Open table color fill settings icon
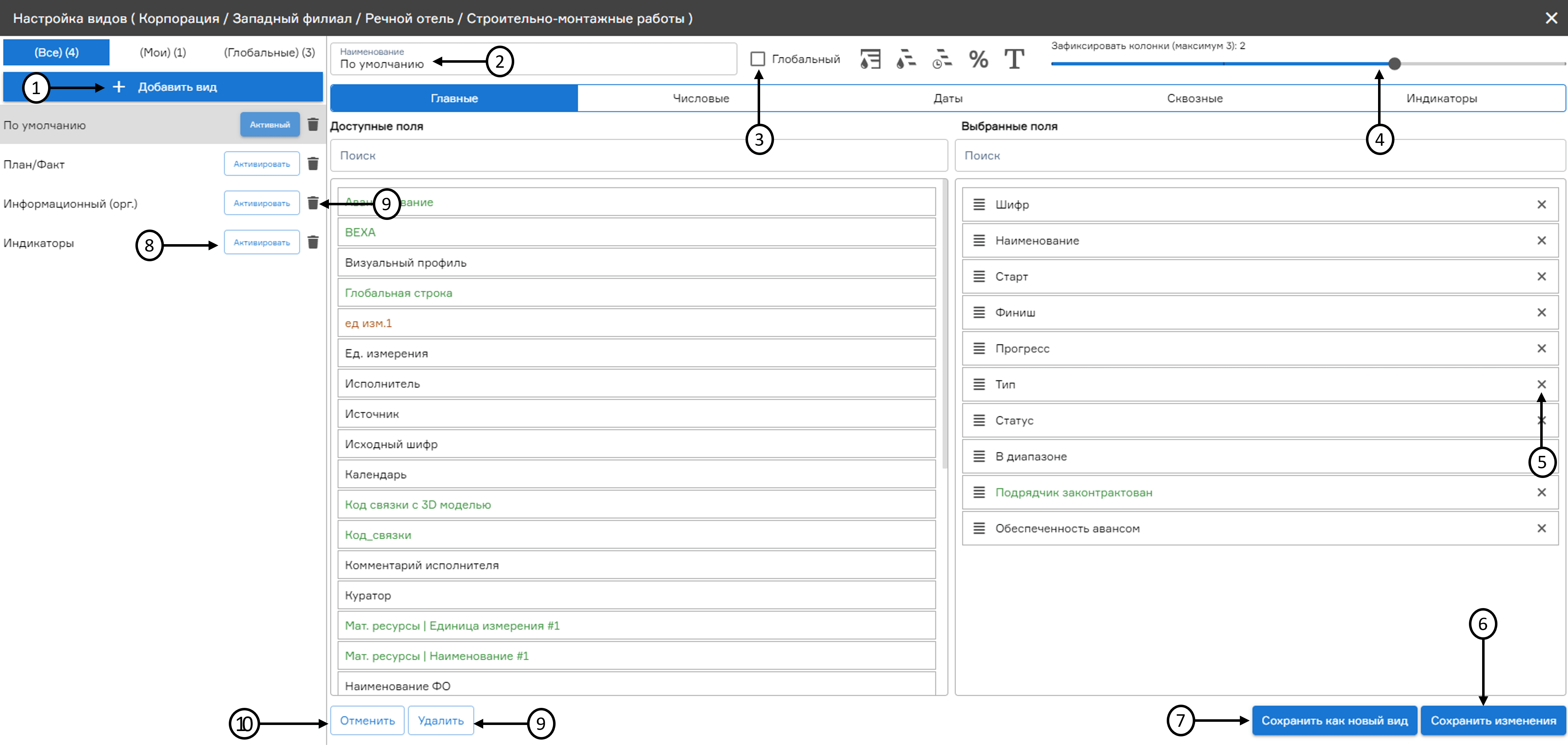The image size is (1568, 751). tap(871, 59)
